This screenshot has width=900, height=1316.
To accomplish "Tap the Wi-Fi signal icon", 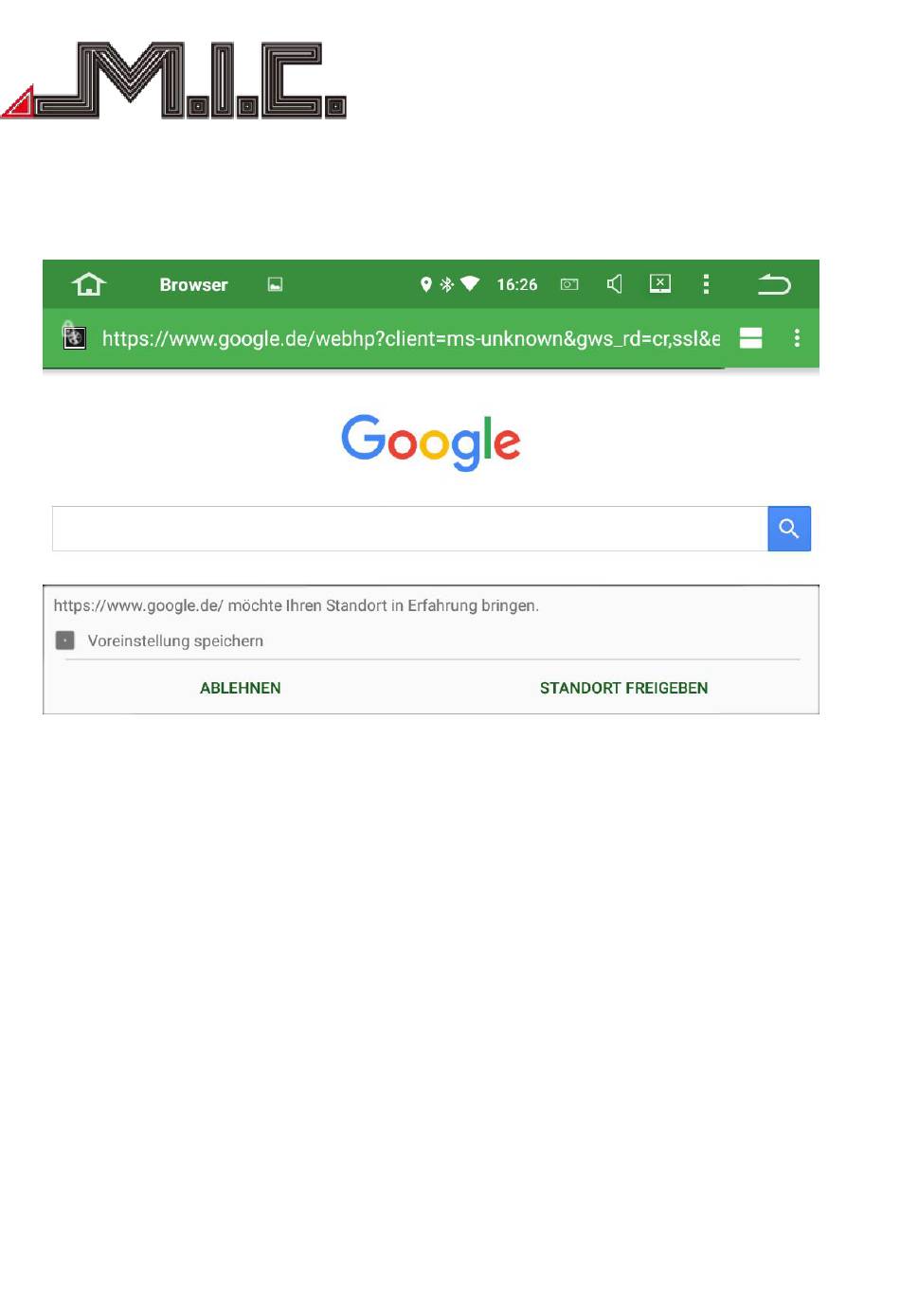I will pos(470,283).
